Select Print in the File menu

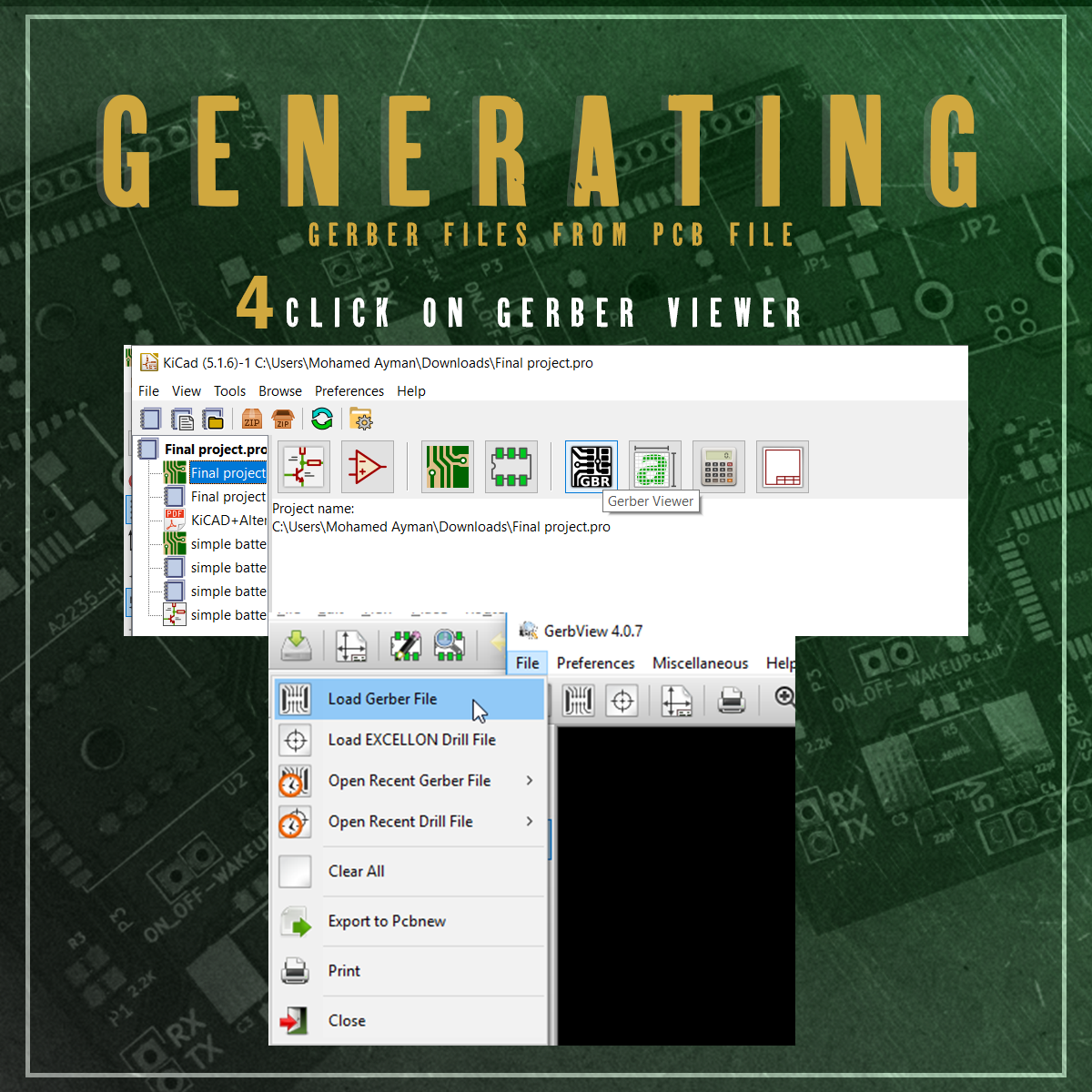(x=409, y=971)
